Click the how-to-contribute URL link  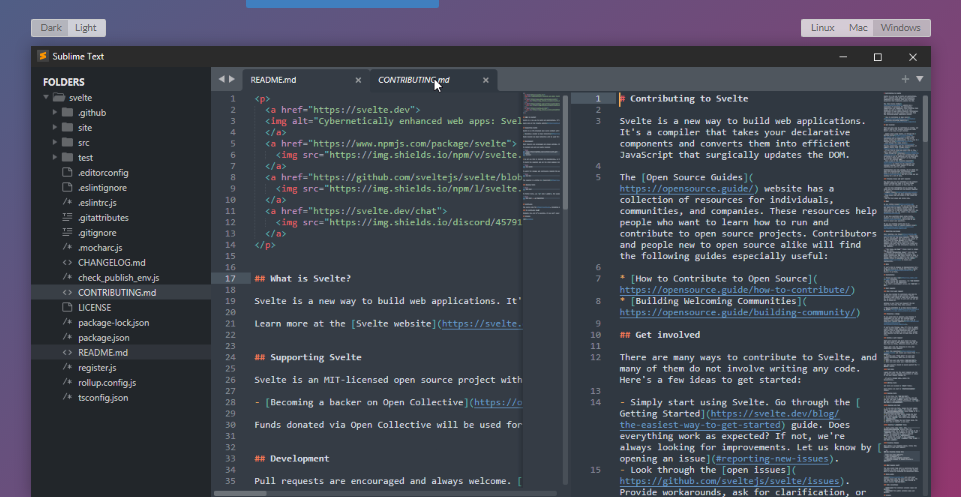click(737, 290)
